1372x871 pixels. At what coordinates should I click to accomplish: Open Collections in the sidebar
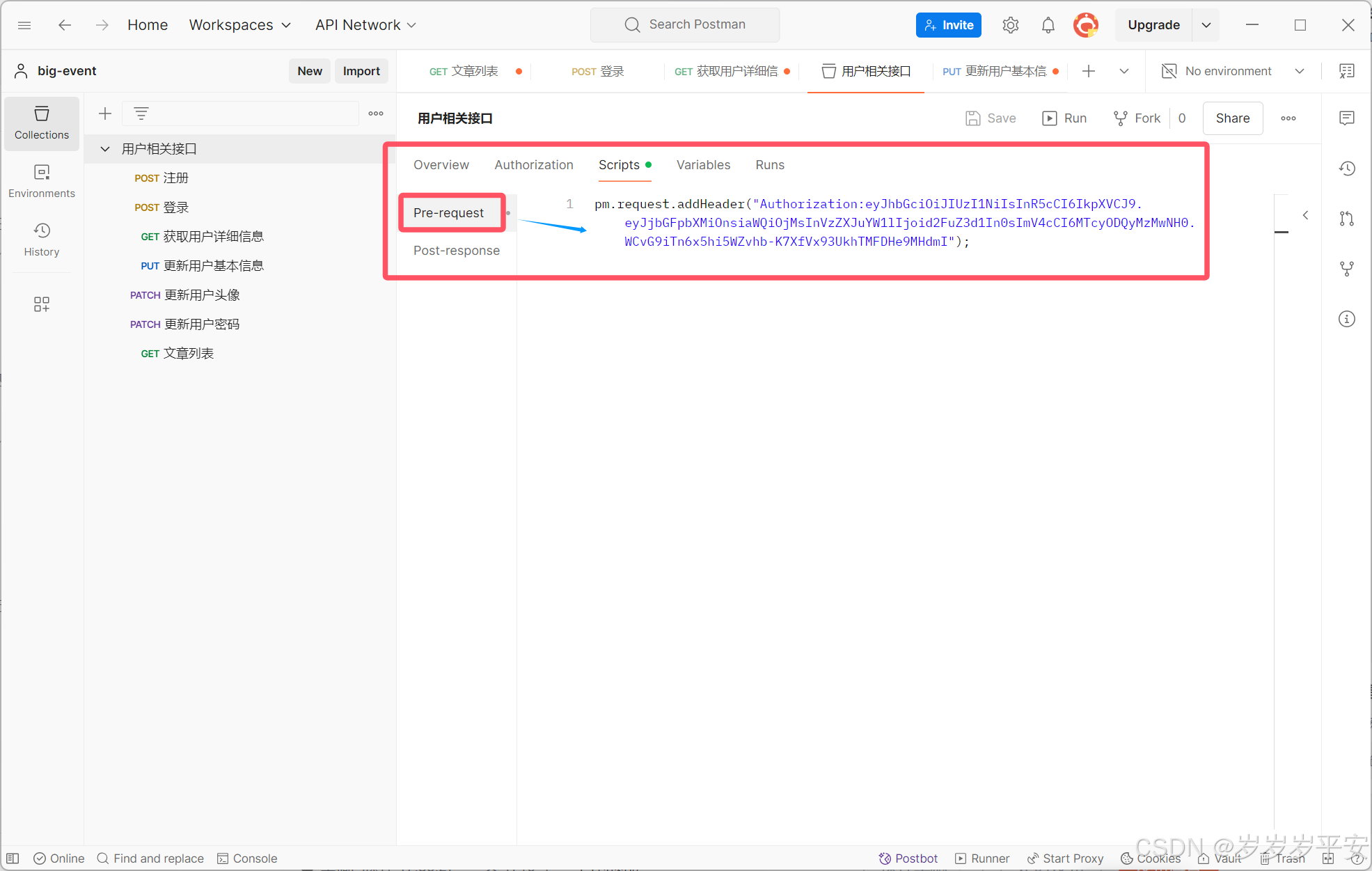pyautogui.click(x=42, y=123)
